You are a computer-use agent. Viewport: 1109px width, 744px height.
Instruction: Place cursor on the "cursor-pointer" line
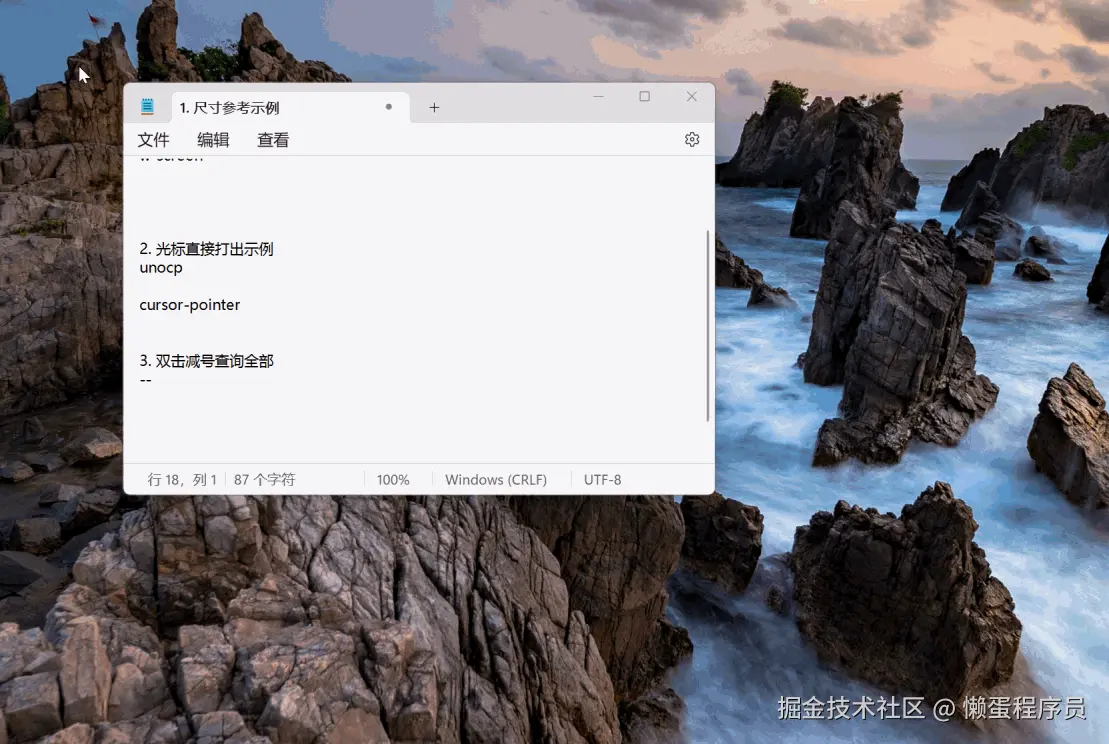(190, 305)
